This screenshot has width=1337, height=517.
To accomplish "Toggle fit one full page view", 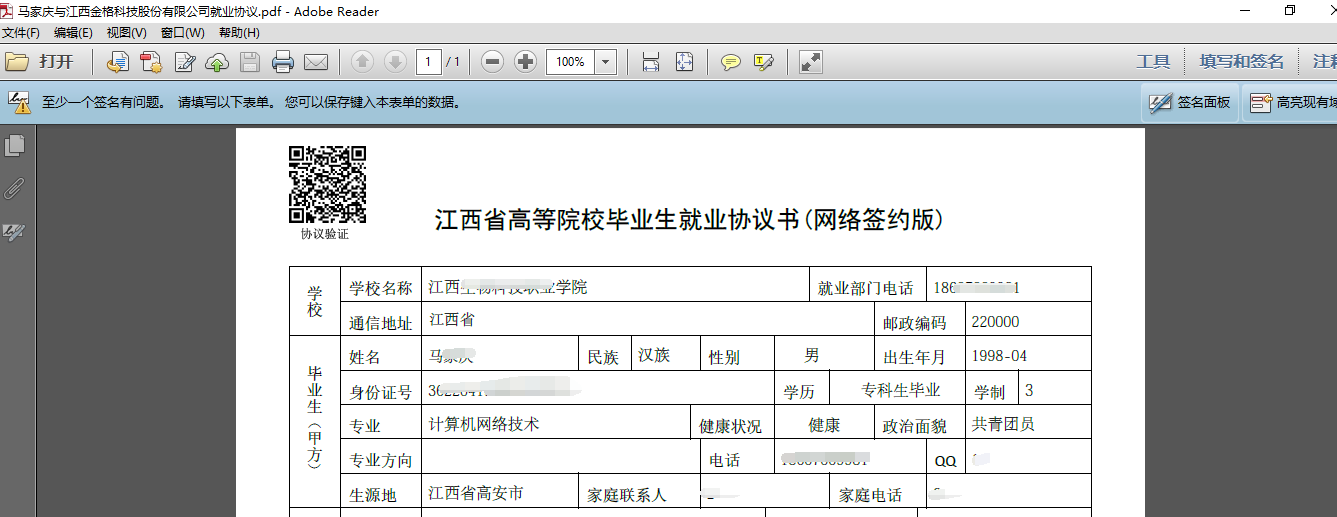I will 684,62.
